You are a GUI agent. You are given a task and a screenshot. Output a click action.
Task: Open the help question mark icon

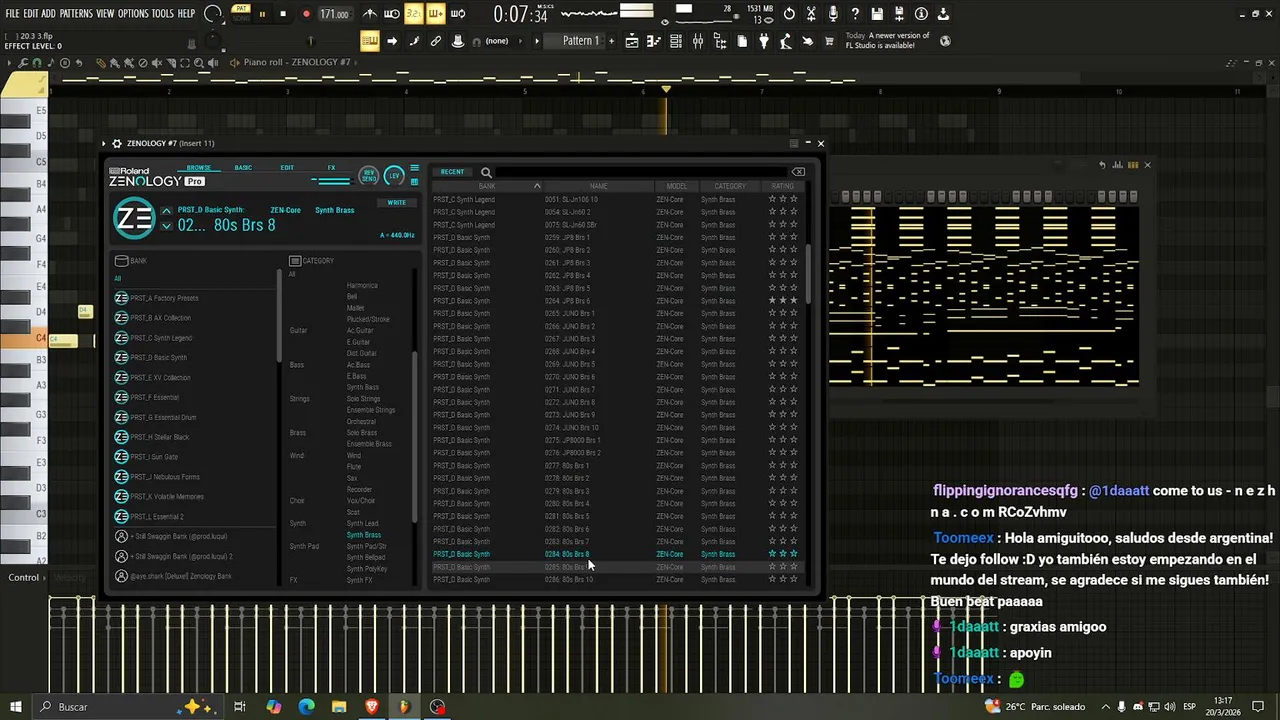(x=855, y=14)
